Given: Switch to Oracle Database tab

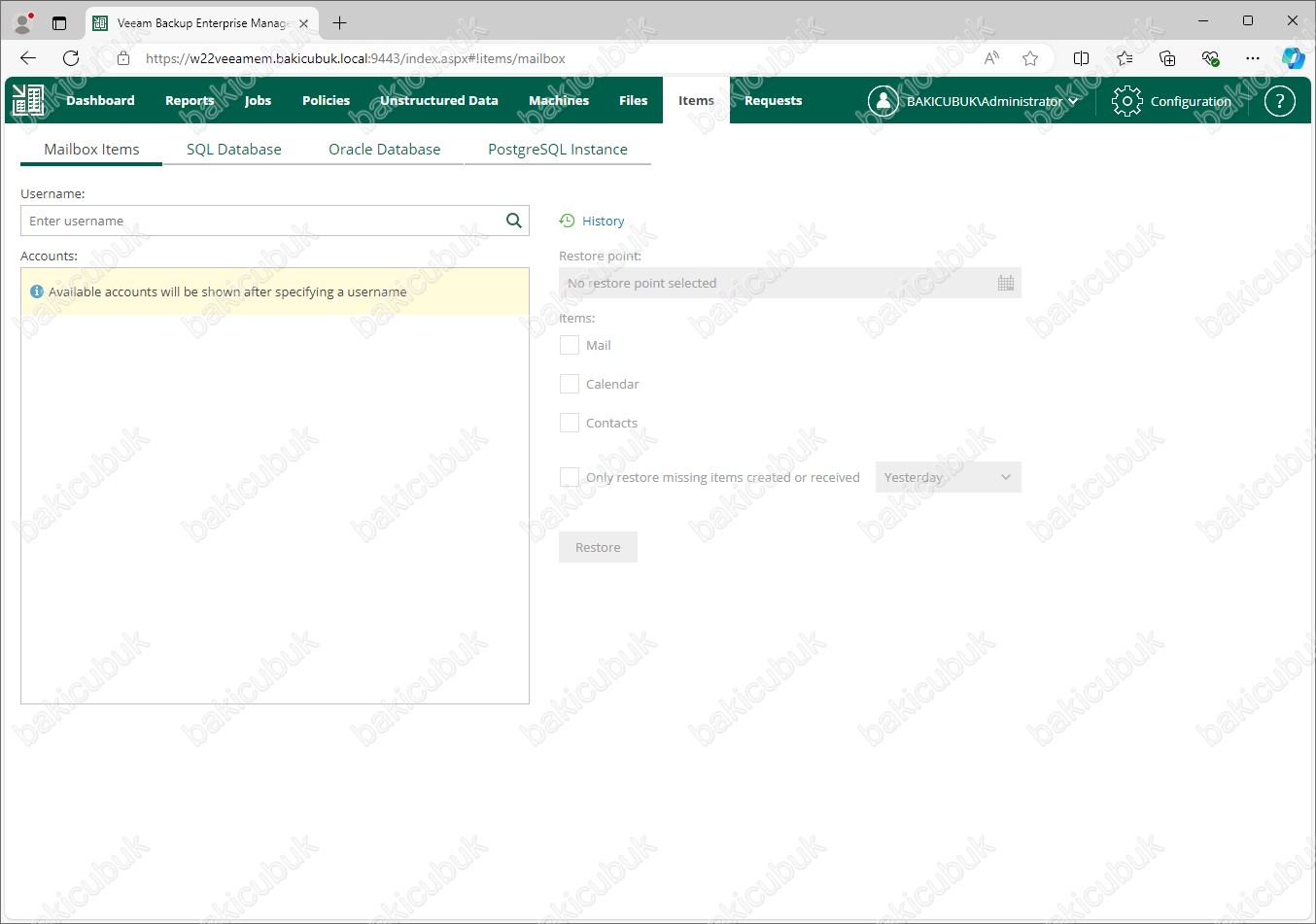Looking at the screenshot, I should [x=385, y=150].
